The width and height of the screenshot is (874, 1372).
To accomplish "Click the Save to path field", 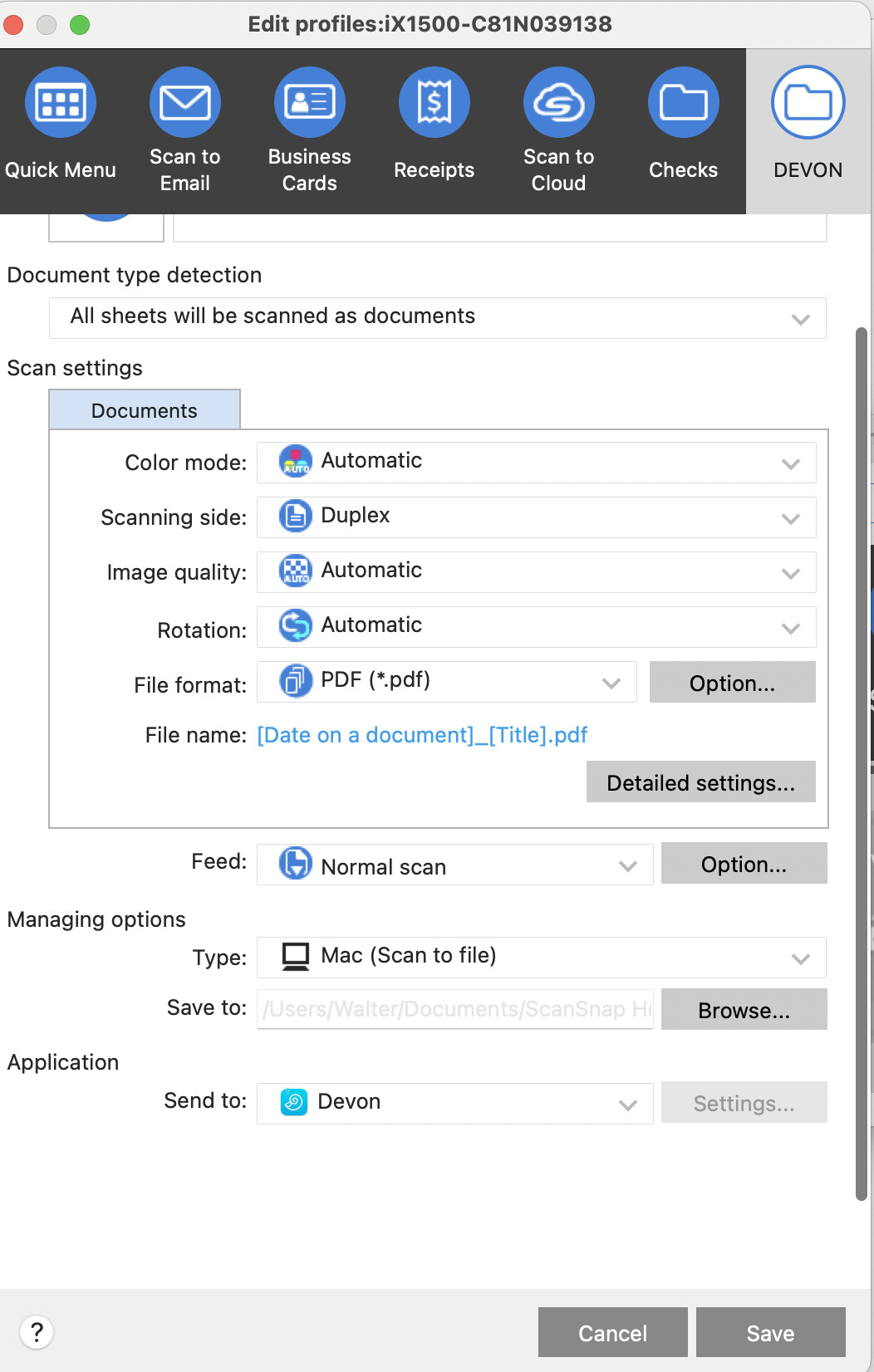I will [x=455, y=1009].
